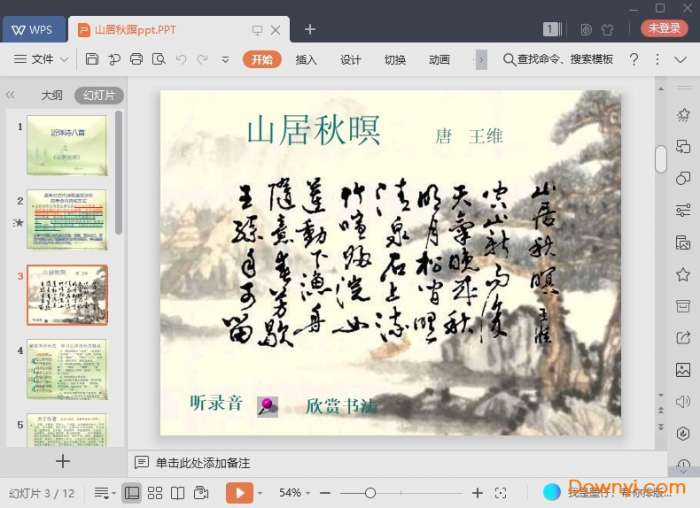The width and height of the screenshot is (700, 508).
Task: Zoom in with the plus button
Action: point(477,493)
